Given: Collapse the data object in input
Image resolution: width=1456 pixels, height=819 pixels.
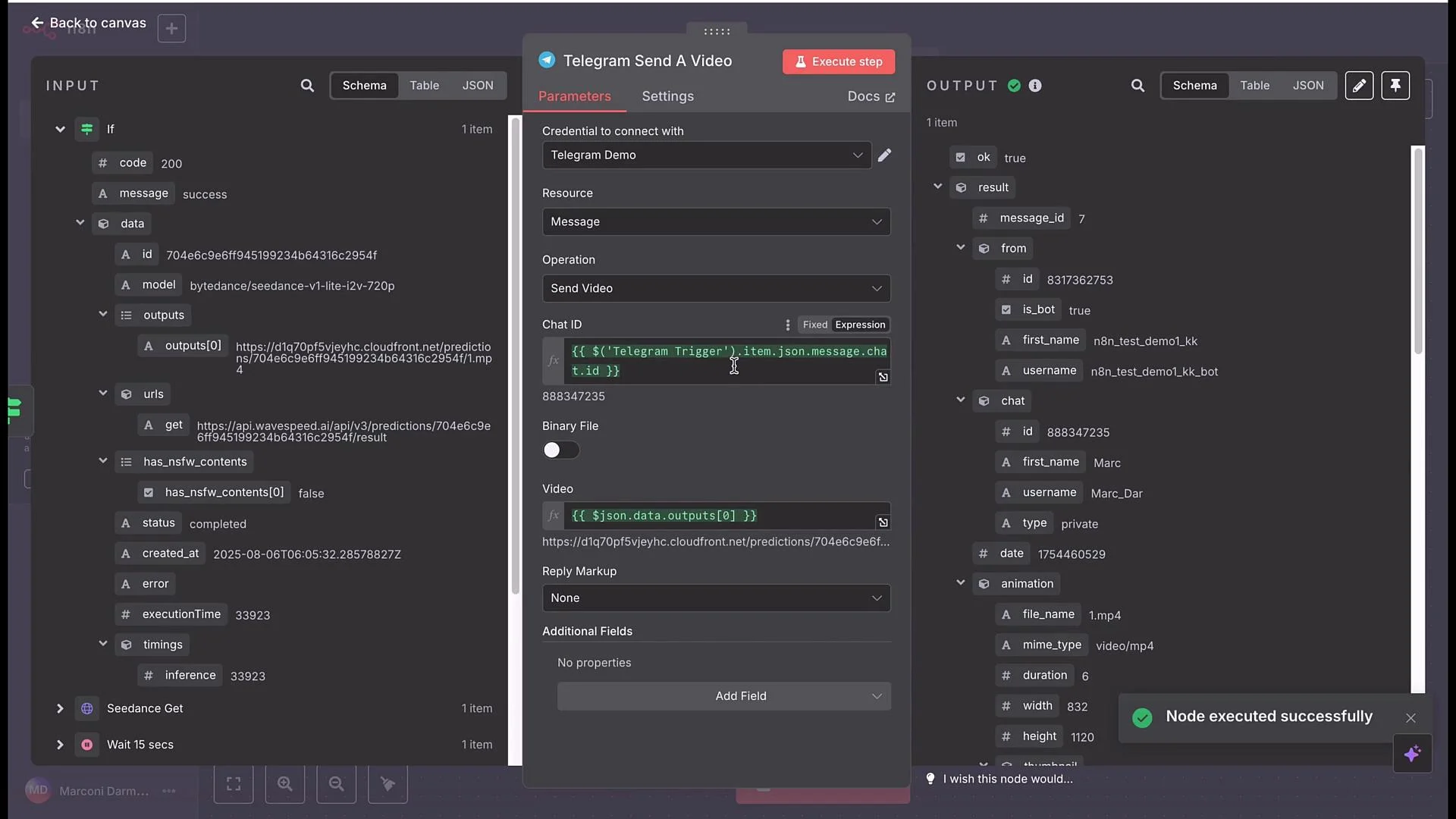Looking at the screenshot, I should point(80,223).
